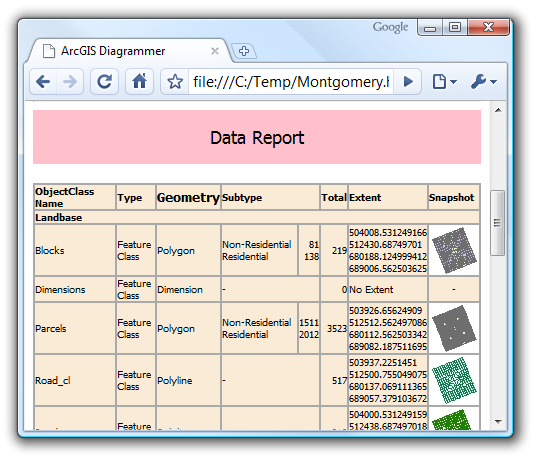Click the Road_cl snapshot thumbnail
This screenshot has height=457, width=533.
tap(454, 380)
